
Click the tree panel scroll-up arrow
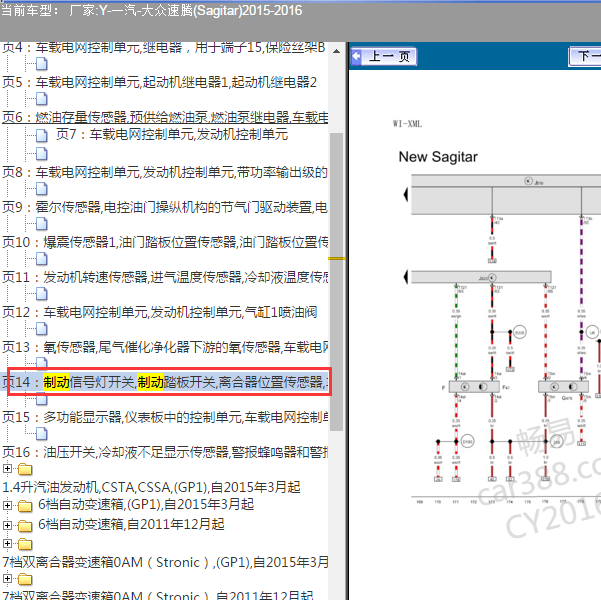[336, 51]
